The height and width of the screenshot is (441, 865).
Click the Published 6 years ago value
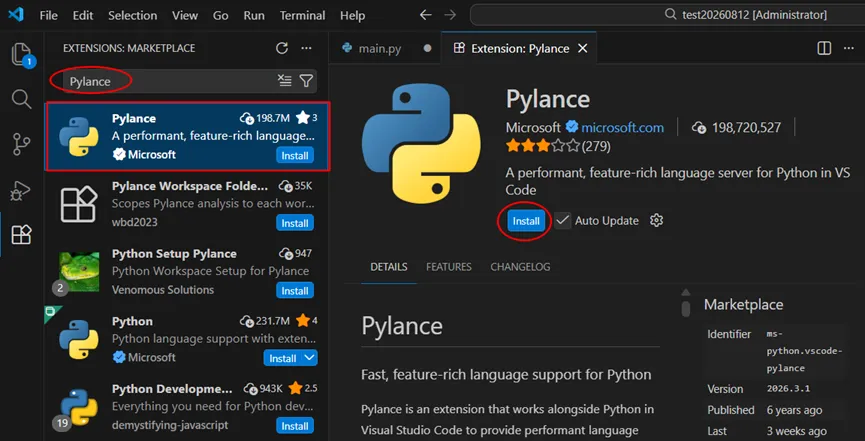tap(794, 410)
